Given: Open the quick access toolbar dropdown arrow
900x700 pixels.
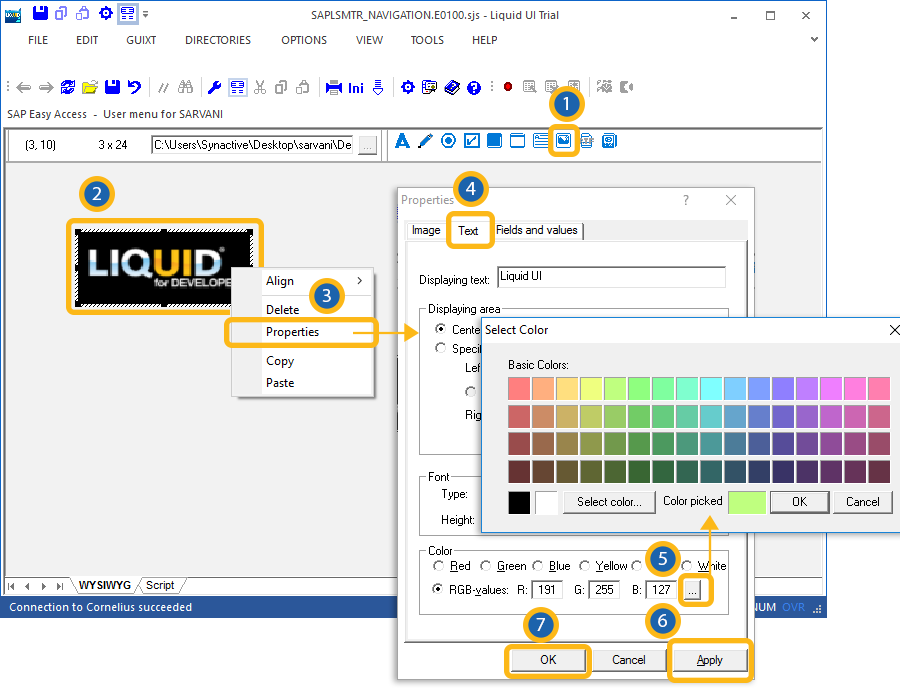Looking at the screenshot, I should point(146,15).
